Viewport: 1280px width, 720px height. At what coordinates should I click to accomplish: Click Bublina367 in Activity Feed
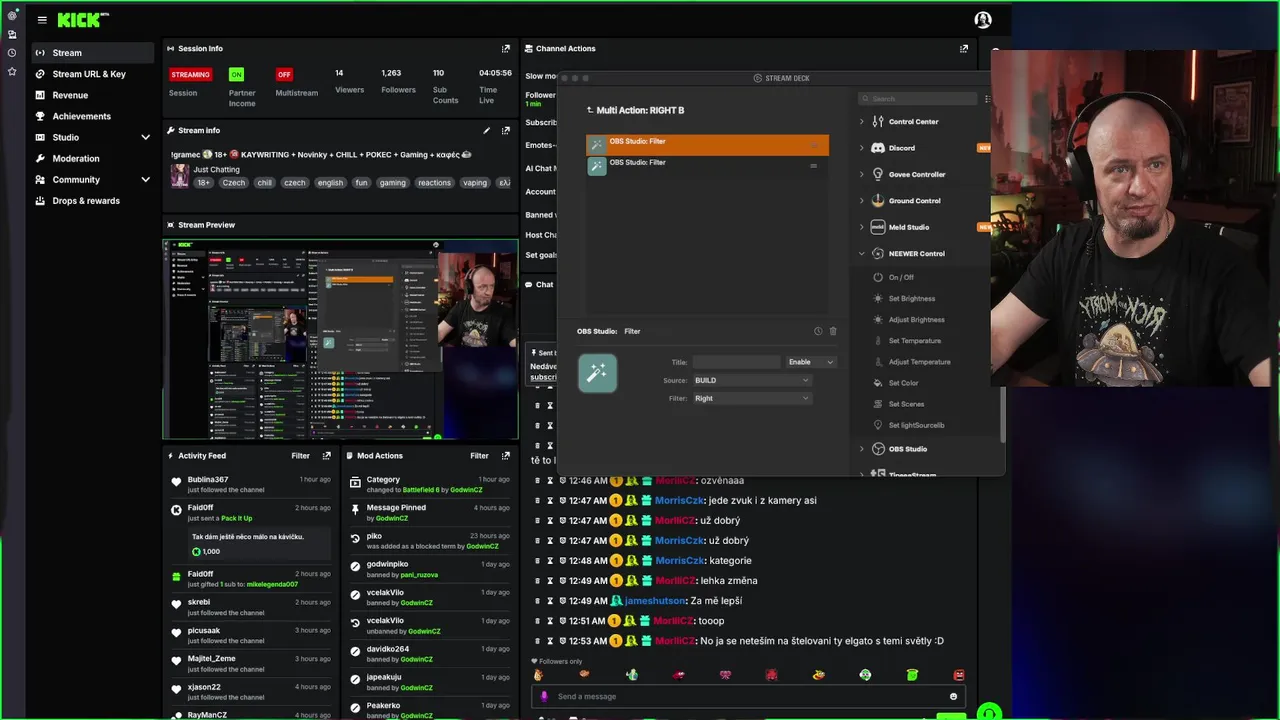[208, 479]
